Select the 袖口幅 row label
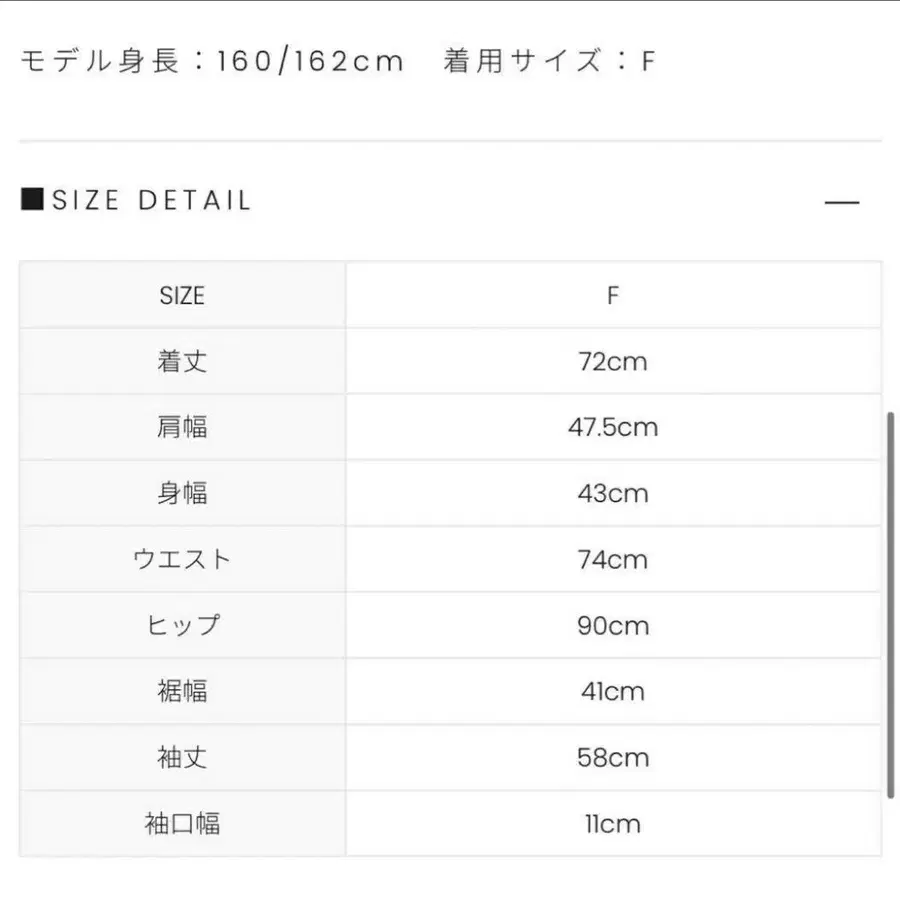The height and width of the screenshot is (900, 900). [x=182, y=824]
